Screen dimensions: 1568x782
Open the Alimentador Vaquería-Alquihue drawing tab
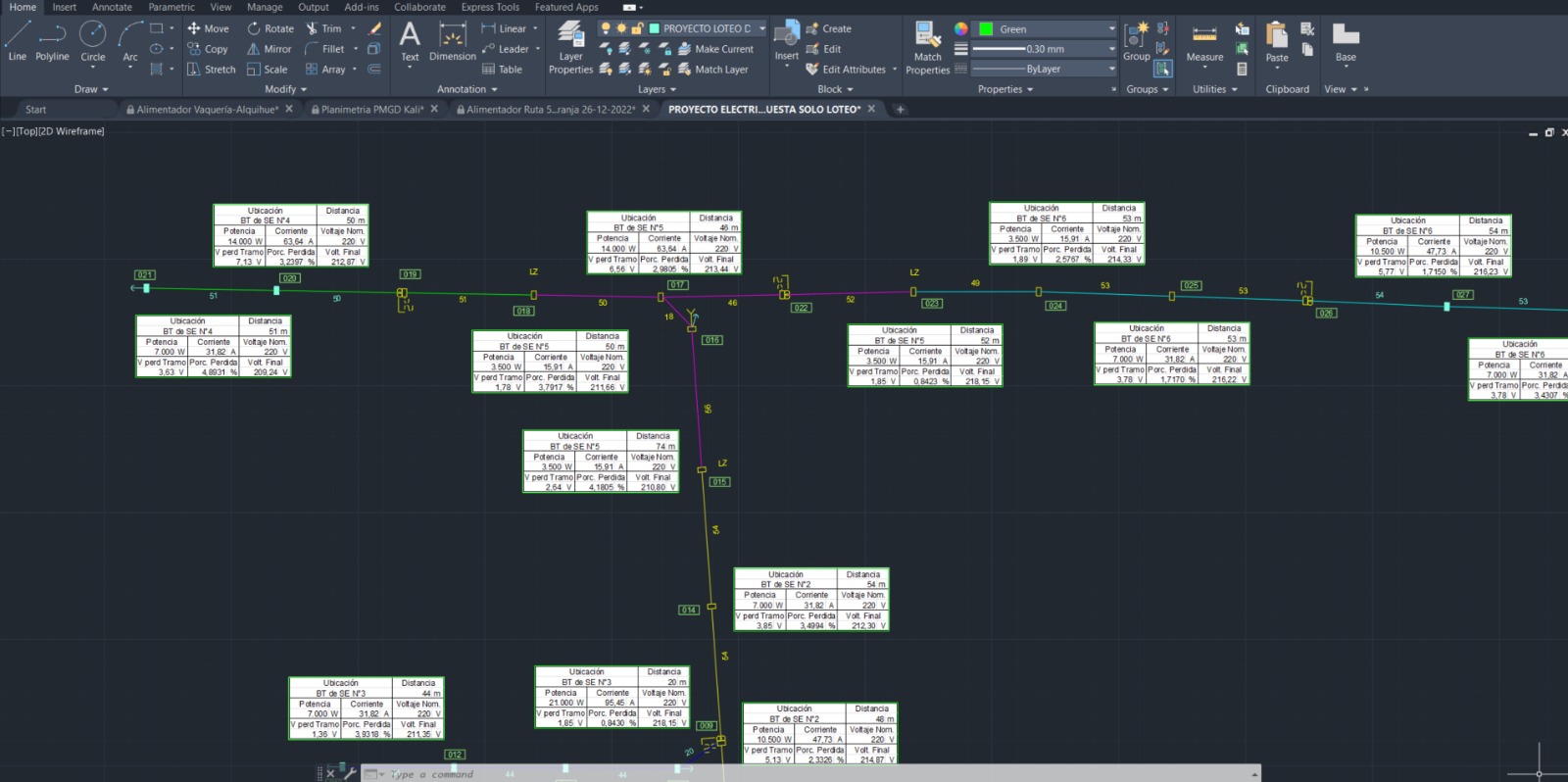pyautogui.click(x=207, y=110)
